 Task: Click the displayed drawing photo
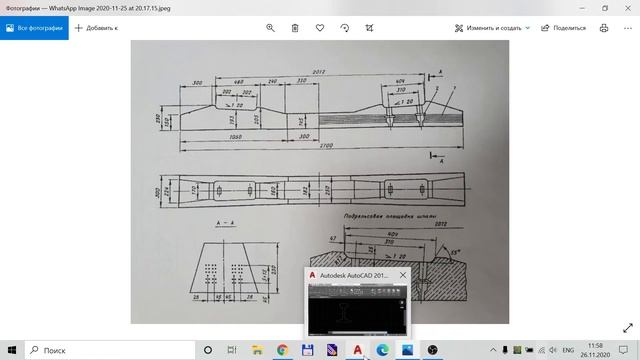pyautogui.click(x=320, y=182)
